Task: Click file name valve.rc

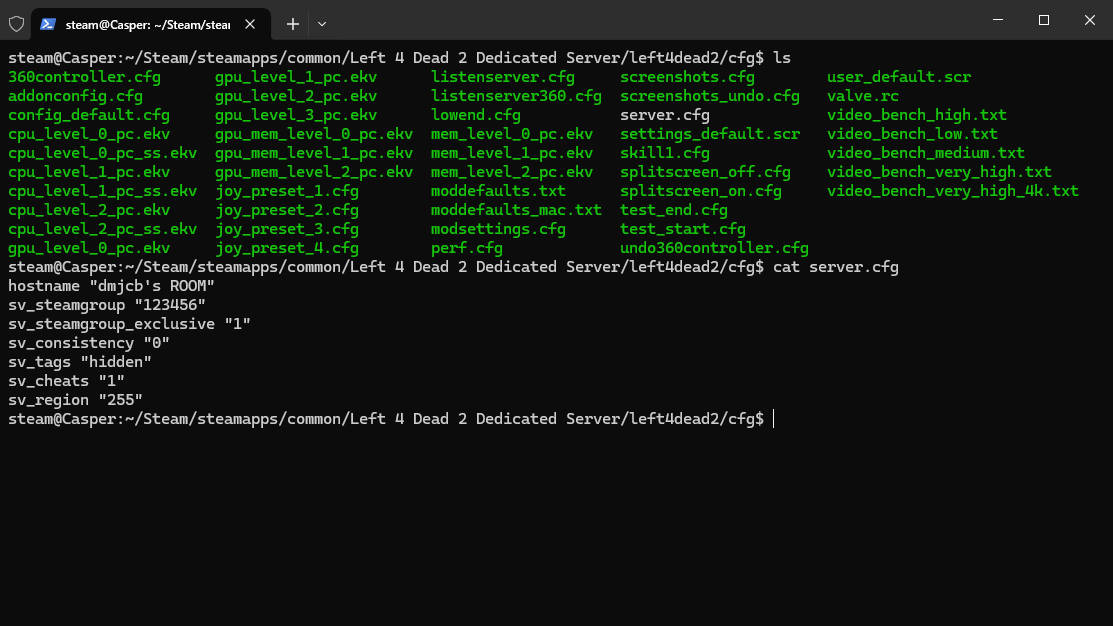Action: point(862,96)
